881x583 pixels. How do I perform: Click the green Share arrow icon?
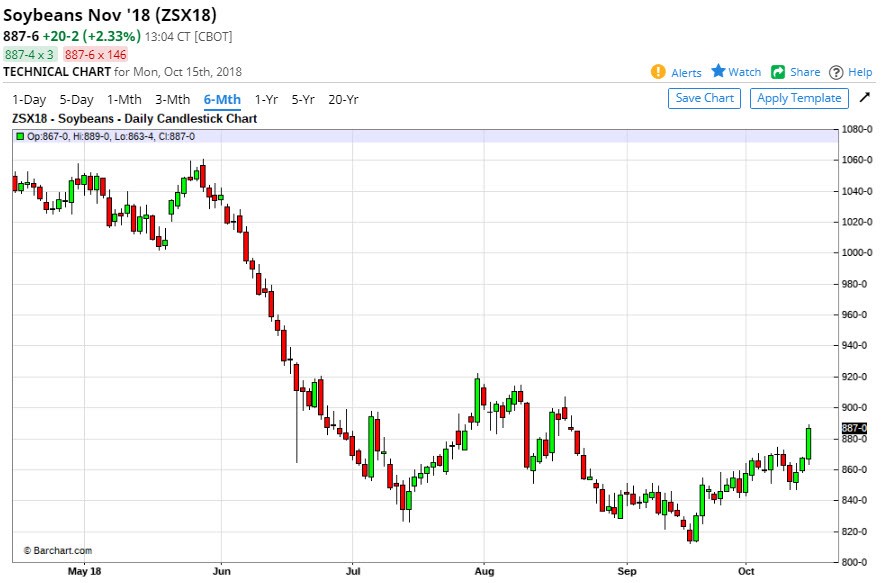click(778, 72)
